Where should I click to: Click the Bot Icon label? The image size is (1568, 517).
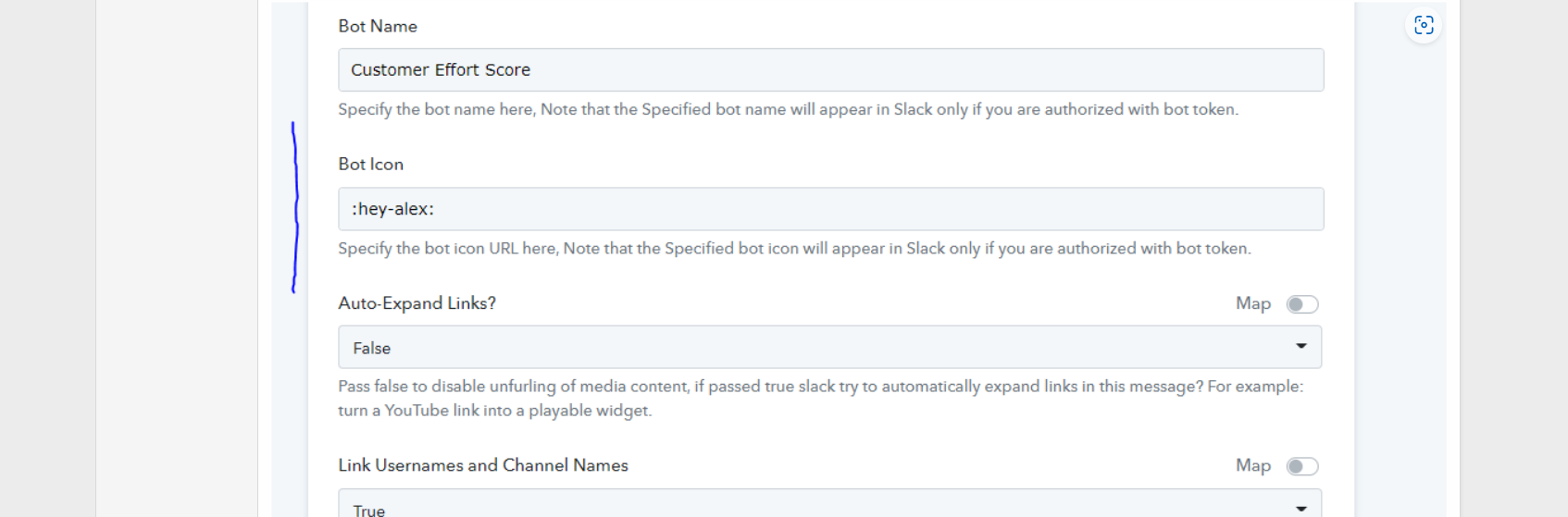pos(371,164)
